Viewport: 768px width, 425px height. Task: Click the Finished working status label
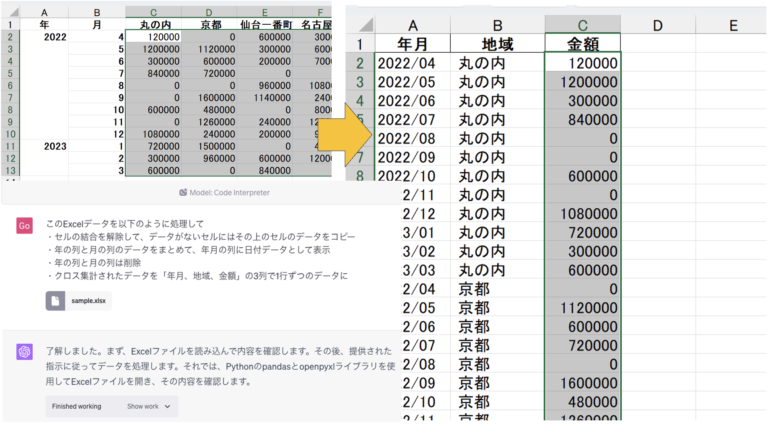[80, 407]
